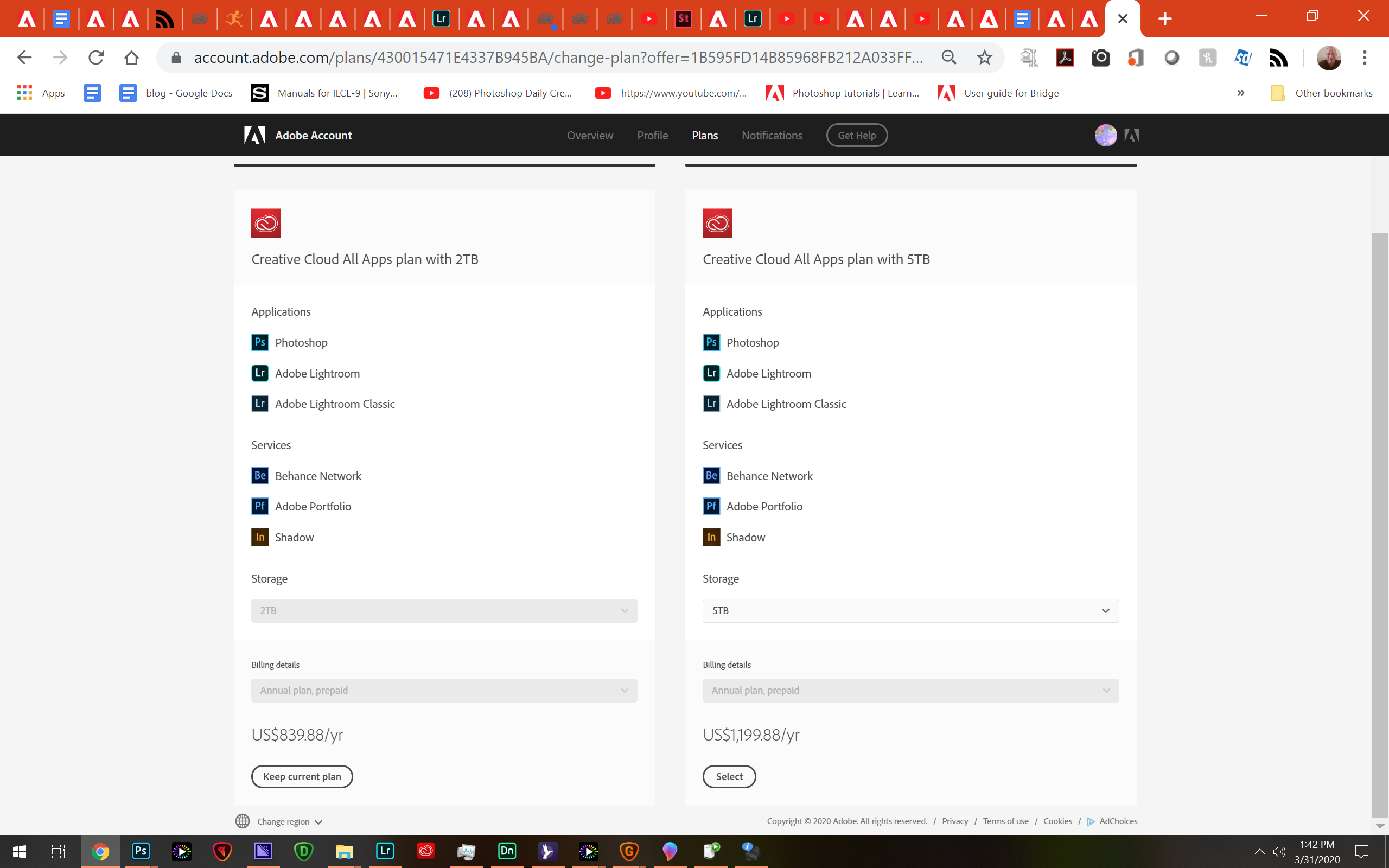This screenshot has width=1389, height=868.
Task: Open the 5TB storage dropdown
Action: (x=910, y=610)
